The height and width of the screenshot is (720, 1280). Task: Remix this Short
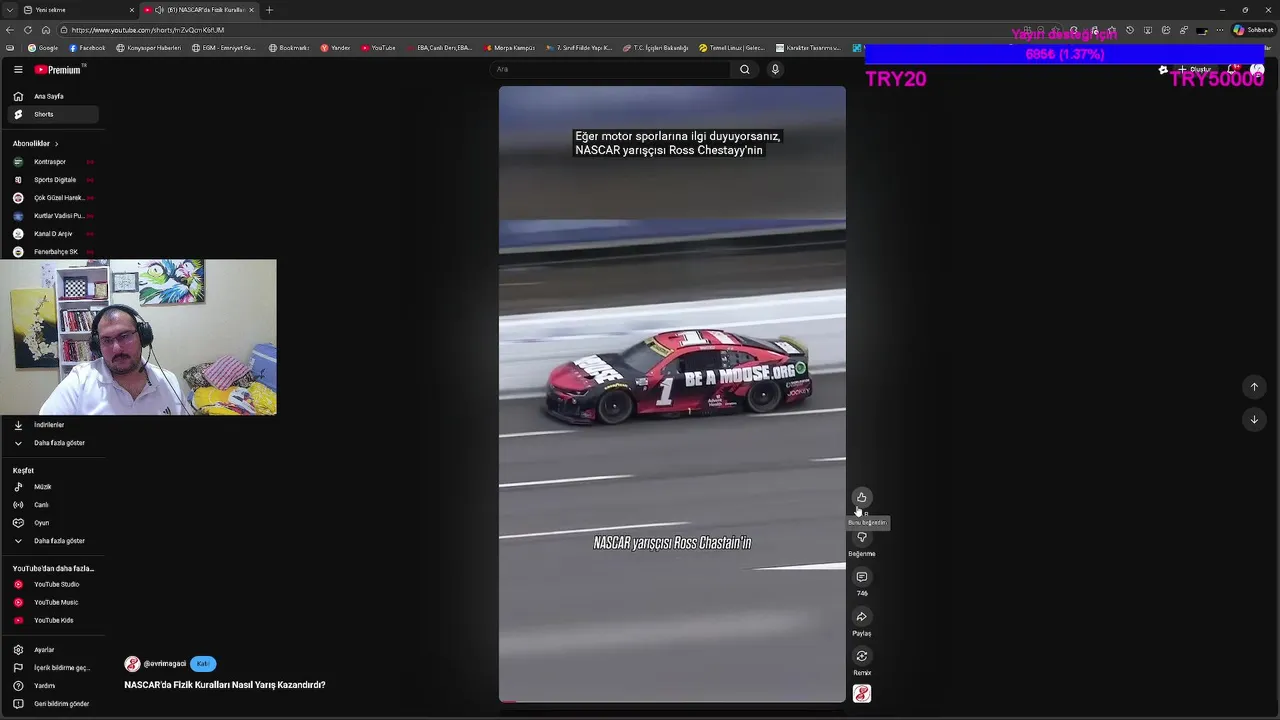[x=861, y=656]
